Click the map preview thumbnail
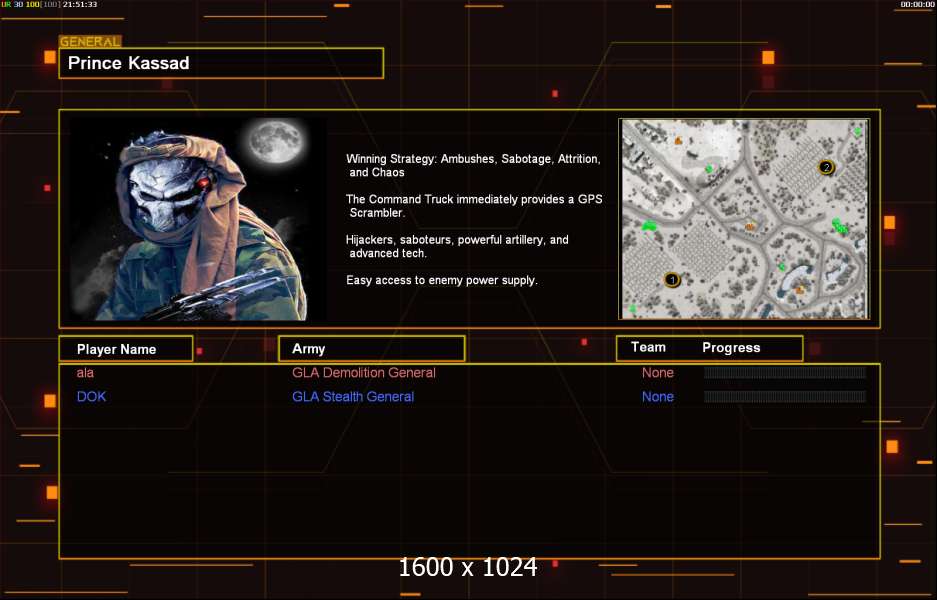The width and height of the screenshot is (937, 600). click(745, 219)
